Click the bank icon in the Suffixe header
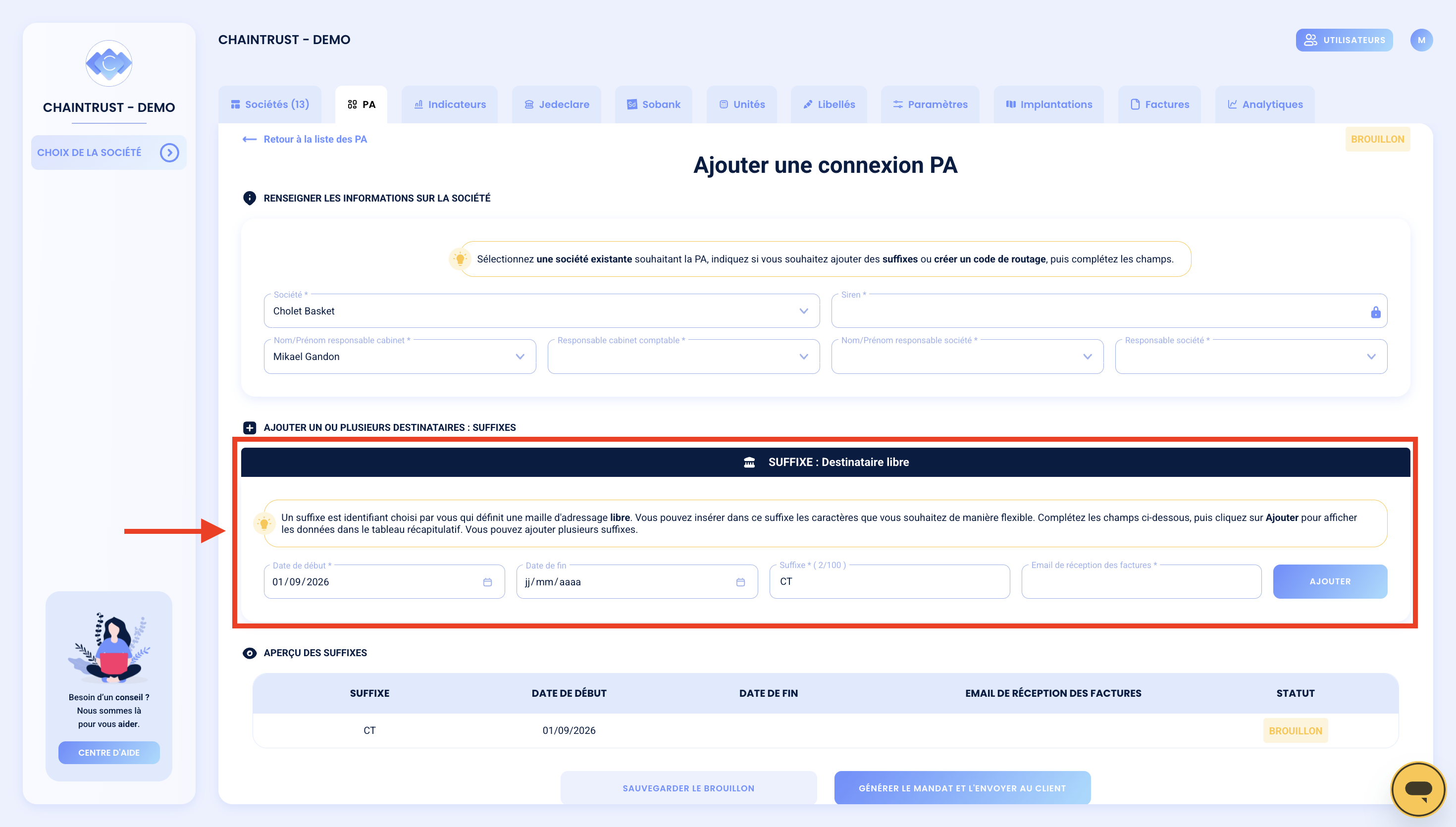 tap(749, 463)
